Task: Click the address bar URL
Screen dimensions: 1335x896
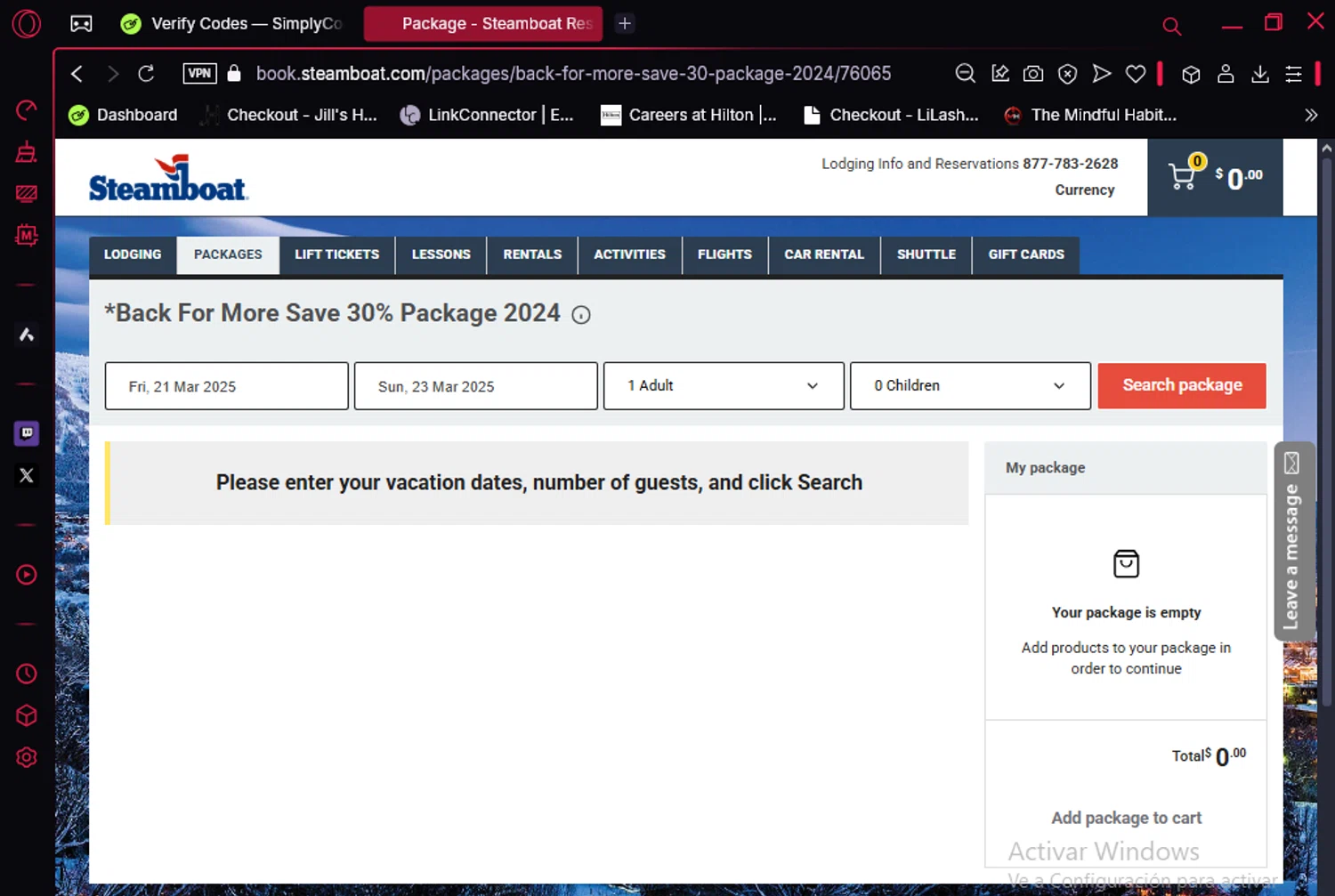Action: (x=573, y=74)
